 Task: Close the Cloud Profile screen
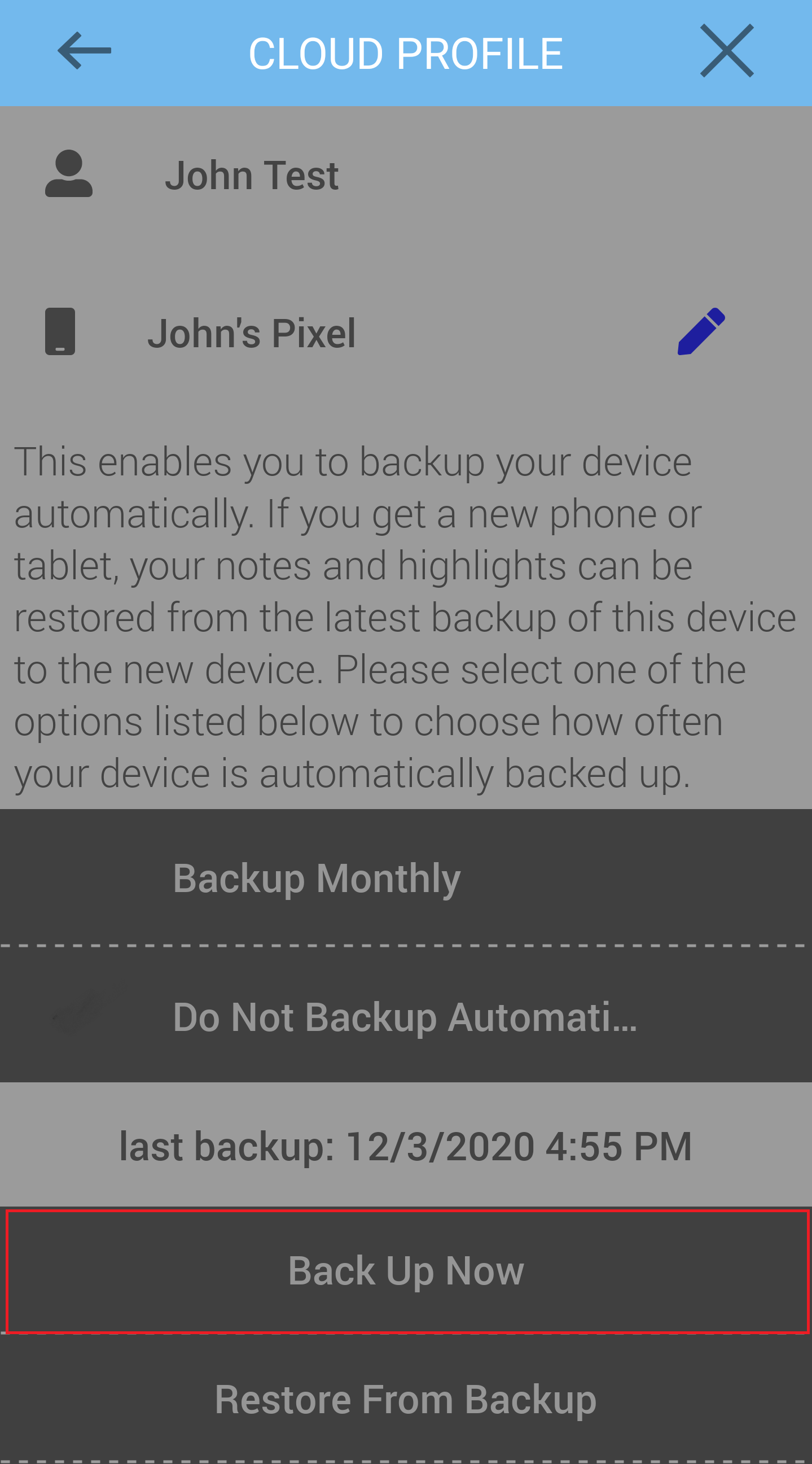click(x=726, y=51)
